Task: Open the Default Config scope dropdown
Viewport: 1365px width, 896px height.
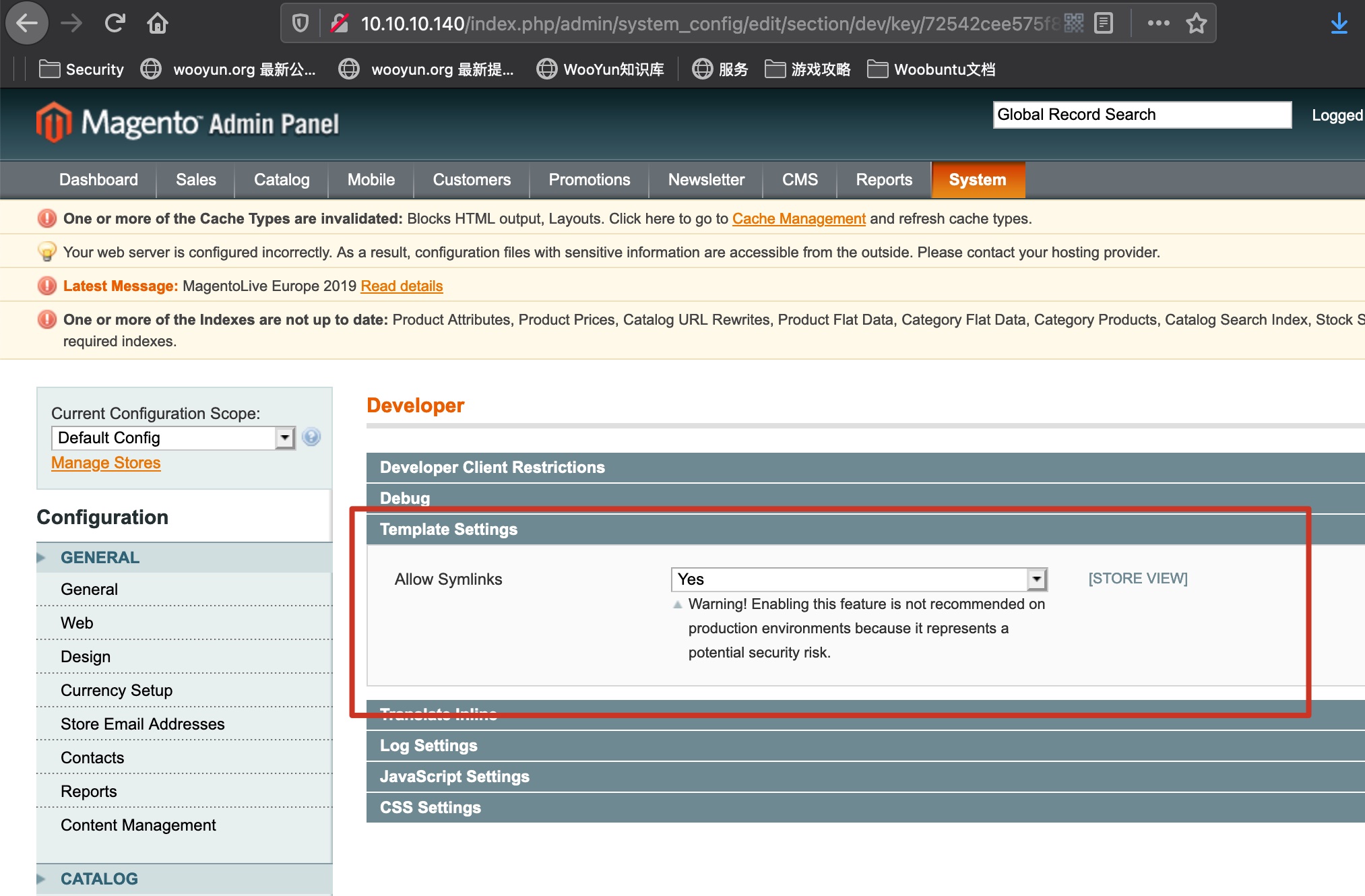Action: tap(173, 438)
